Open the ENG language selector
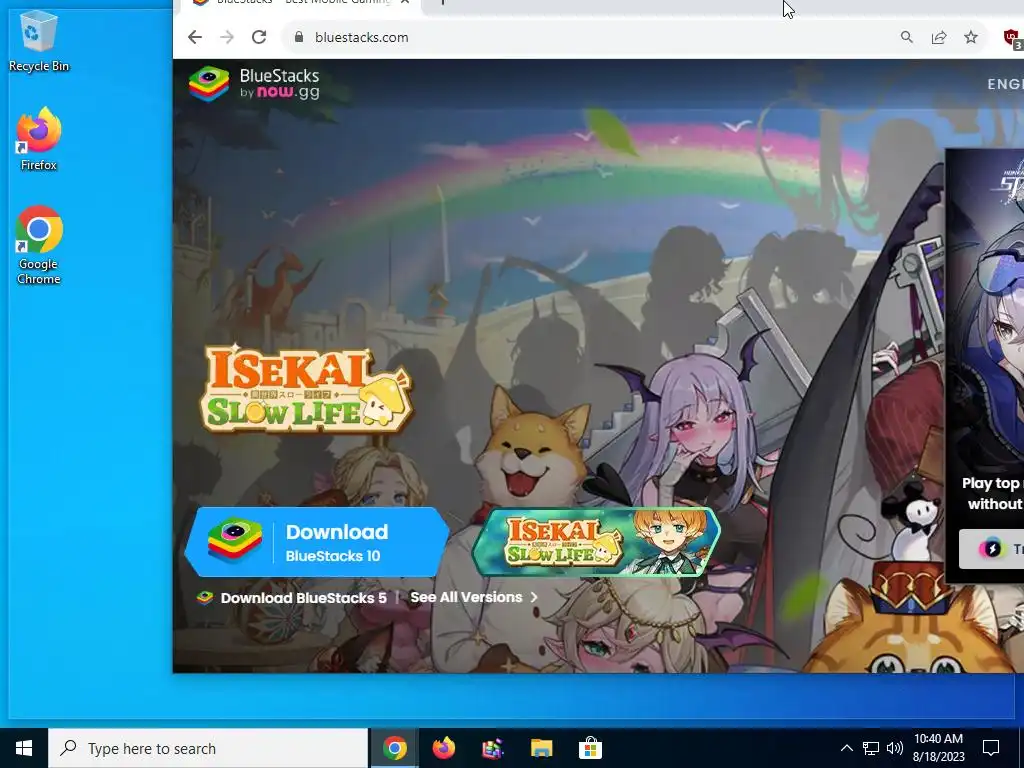The image size is (1024, 768). tap(1005, 84)
